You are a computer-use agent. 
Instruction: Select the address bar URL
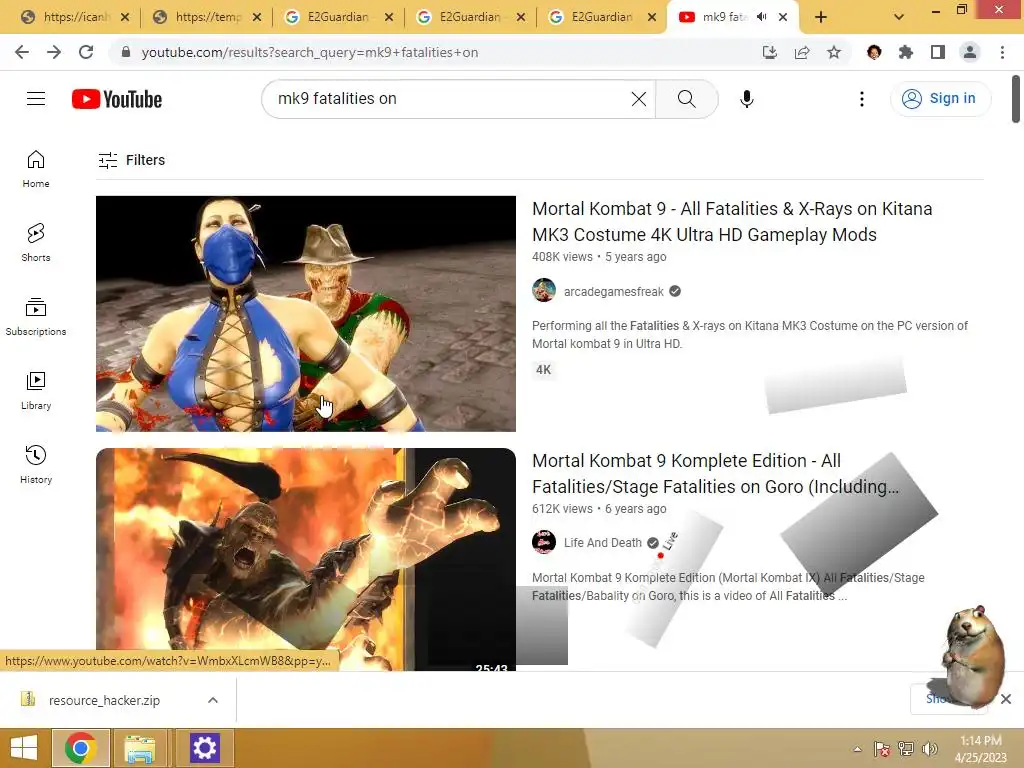click(310, 52)
